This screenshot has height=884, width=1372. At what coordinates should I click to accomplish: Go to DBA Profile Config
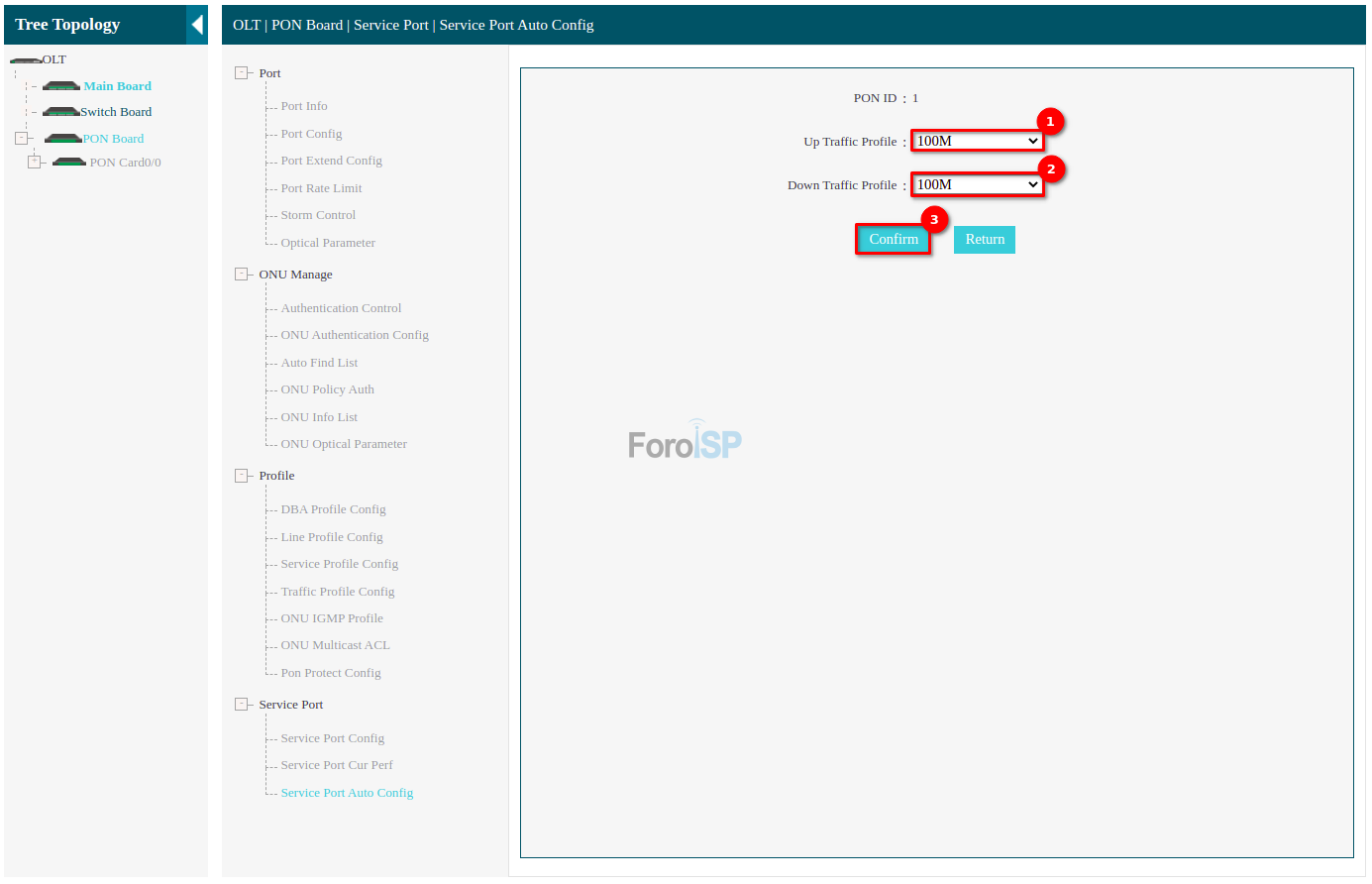pyautogui.click(x=333, y=509)
